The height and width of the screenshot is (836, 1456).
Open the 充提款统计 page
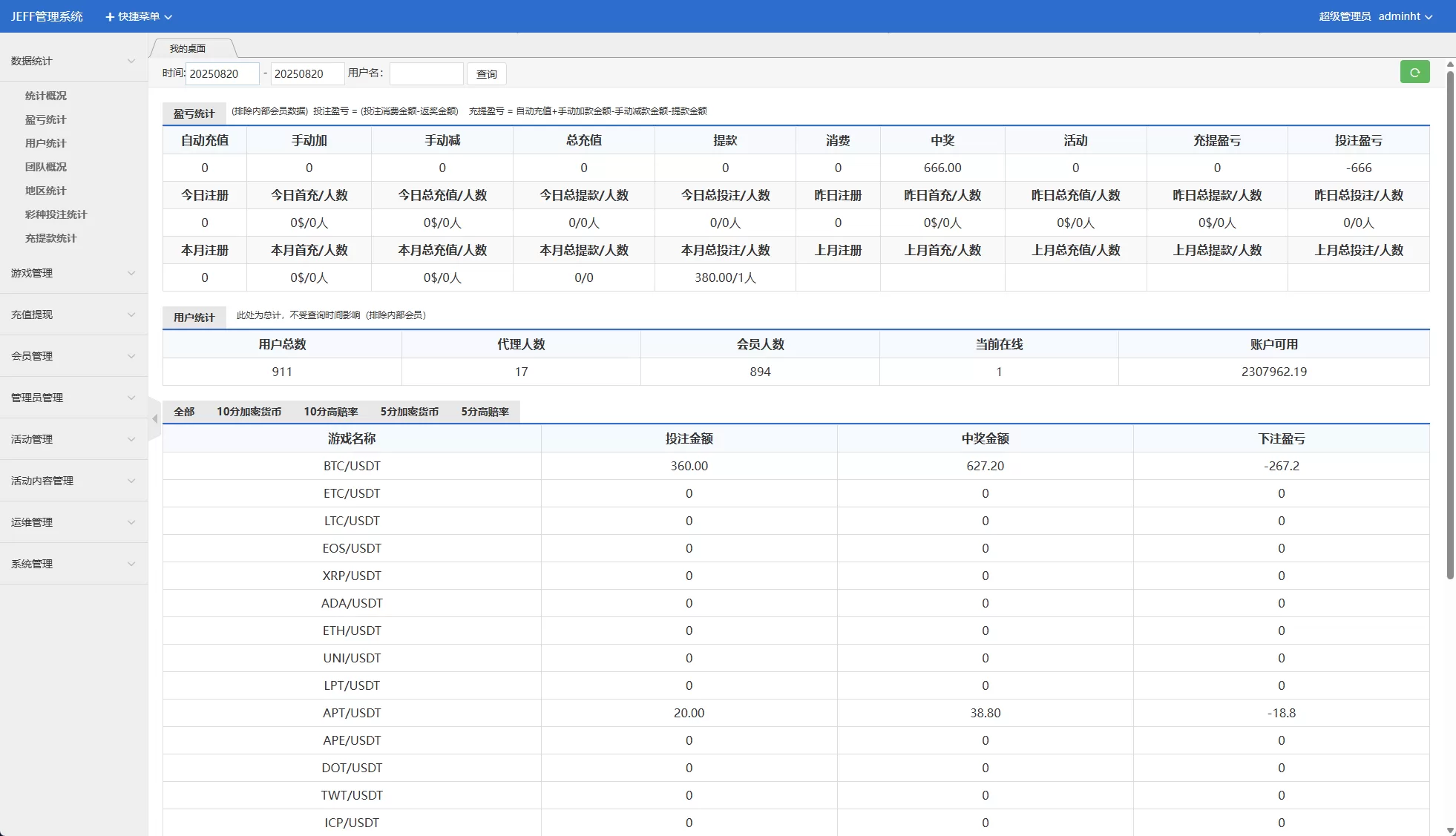pos(52,238)
